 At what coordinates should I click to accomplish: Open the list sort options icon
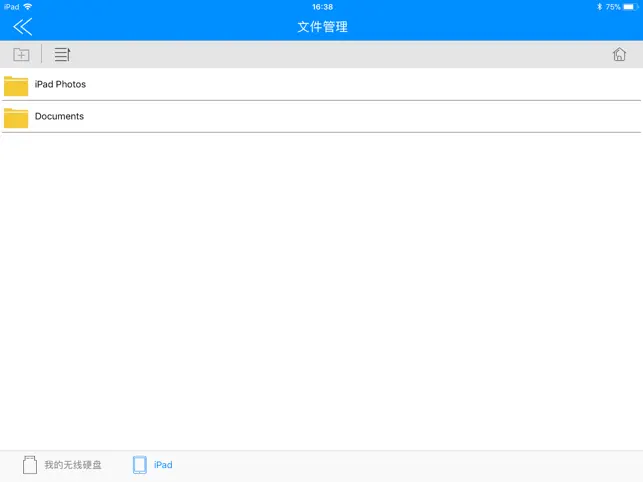(62, 54)
